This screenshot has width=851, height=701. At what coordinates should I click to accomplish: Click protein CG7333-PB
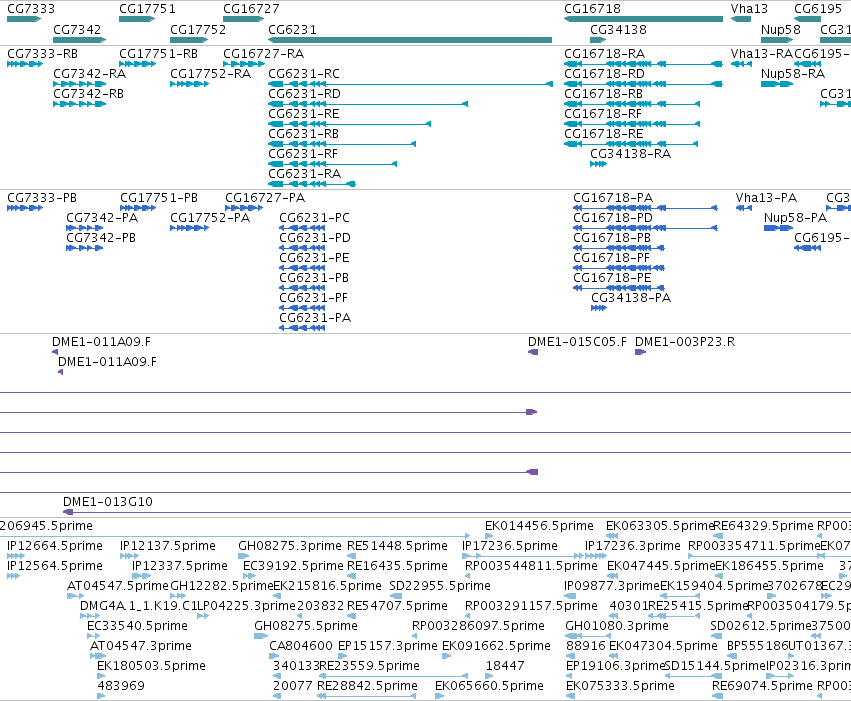pyautogui.click(x=42, y=198)
